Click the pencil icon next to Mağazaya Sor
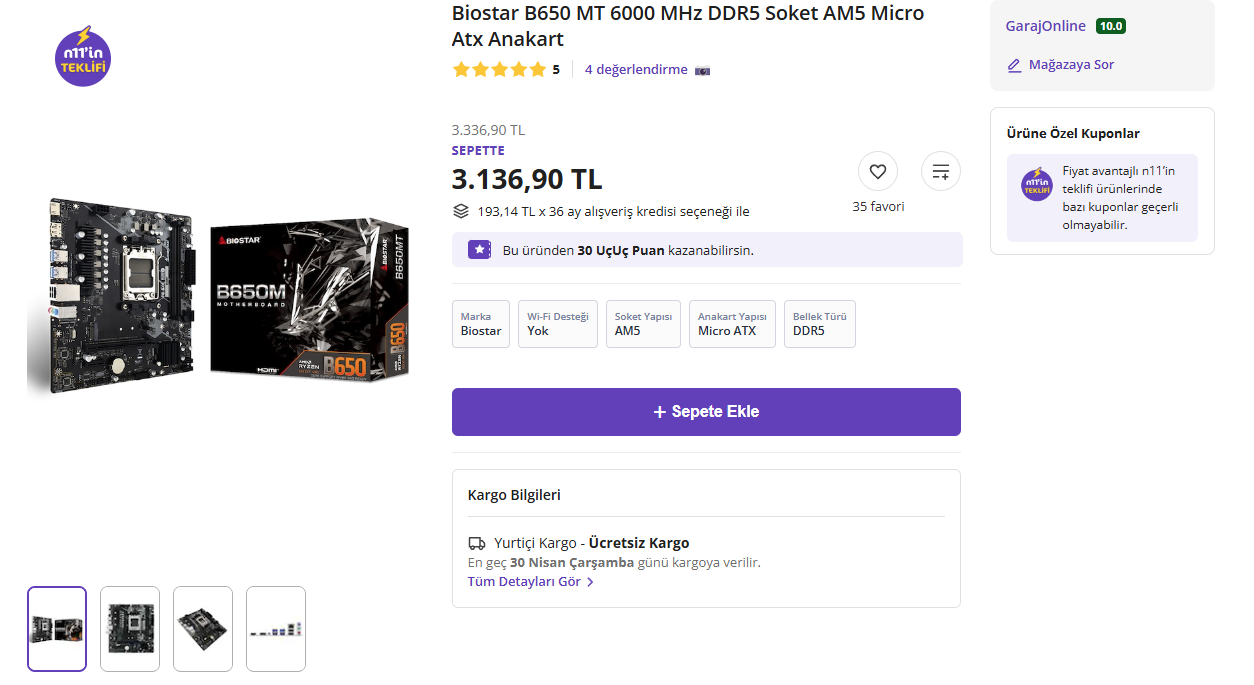The width and height of the screenshot is (1254, 685). point(1014,65)
